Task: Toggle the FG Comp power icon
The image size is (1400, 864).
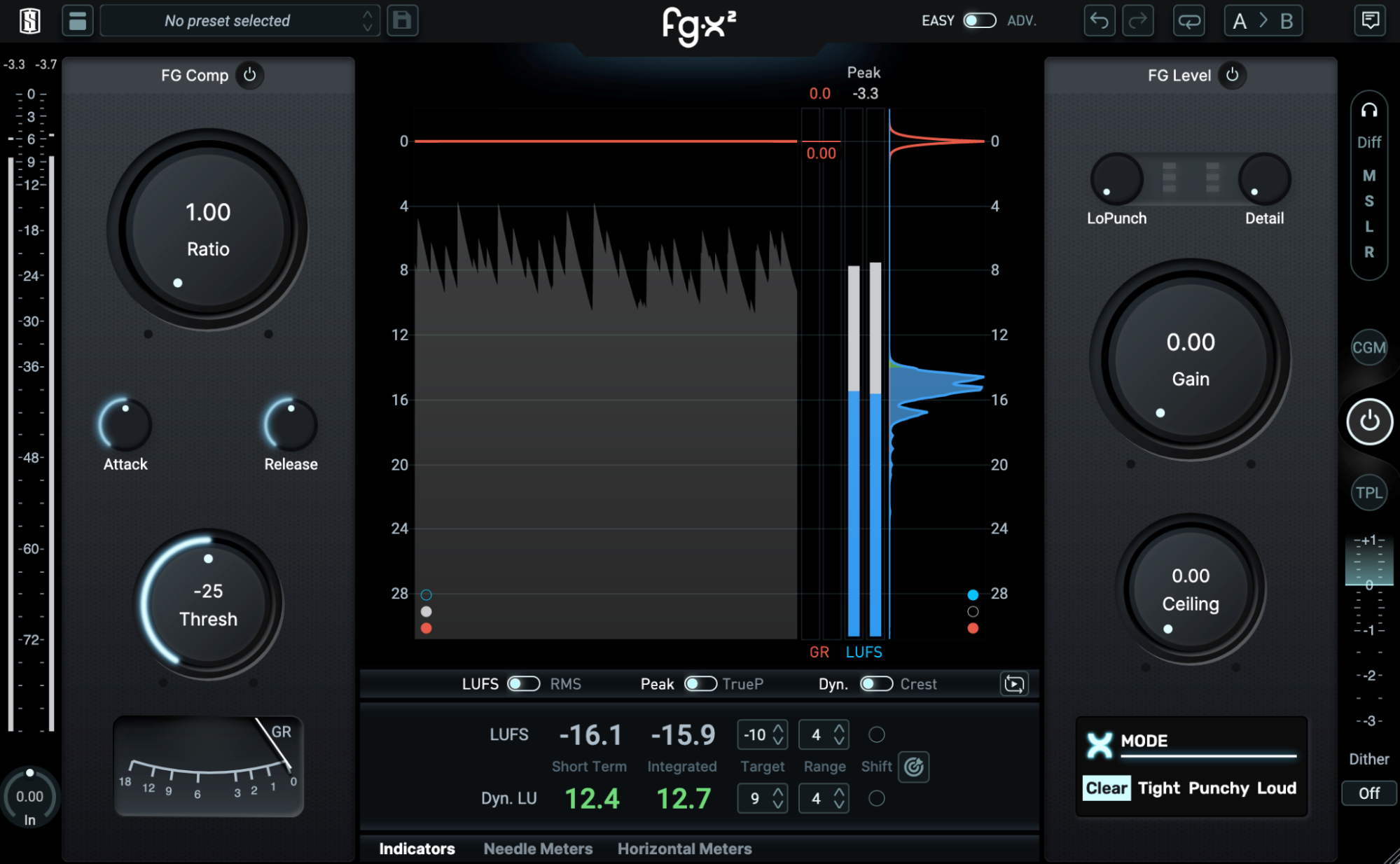Action: pyautogui.click(x=250, y=75)
